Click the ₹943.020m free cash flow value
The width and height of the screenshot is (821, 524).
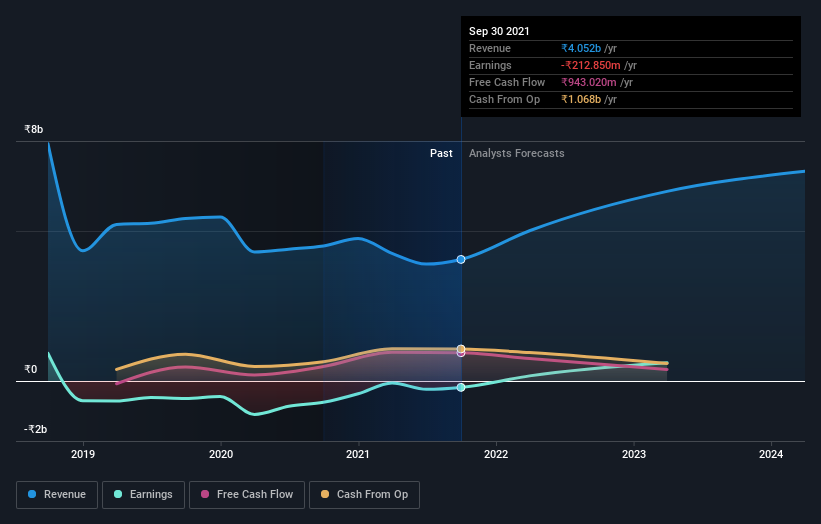(589, 82)
